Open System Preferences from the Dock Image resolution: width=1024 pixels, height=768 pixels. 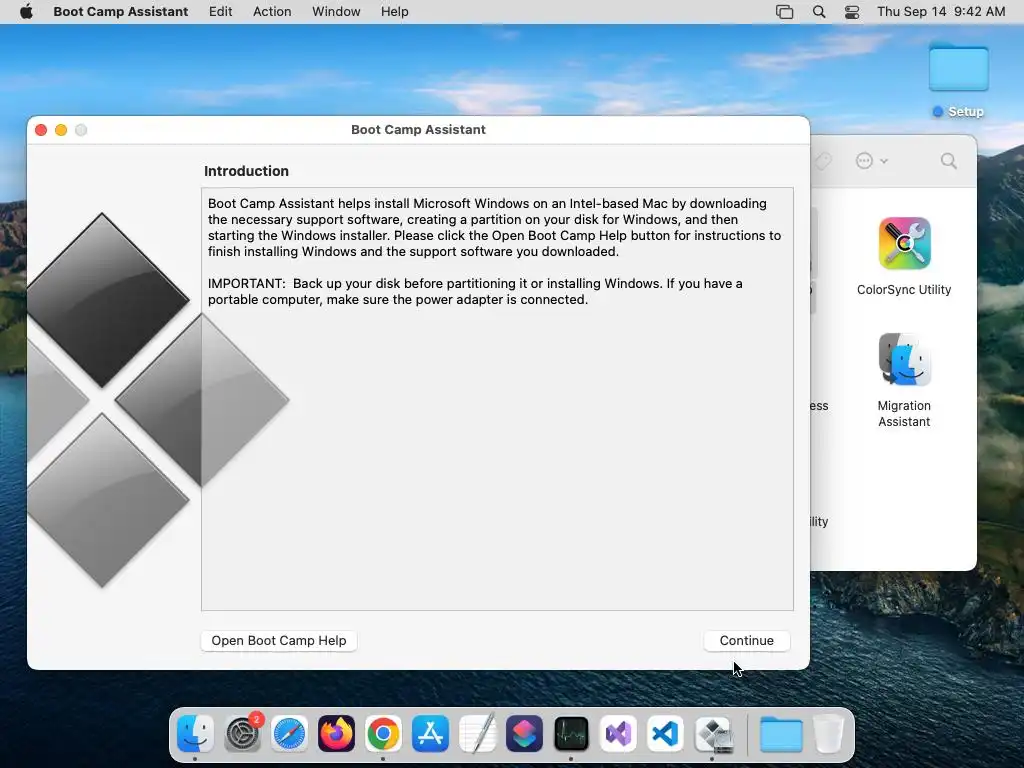click(x=242, y=733)
